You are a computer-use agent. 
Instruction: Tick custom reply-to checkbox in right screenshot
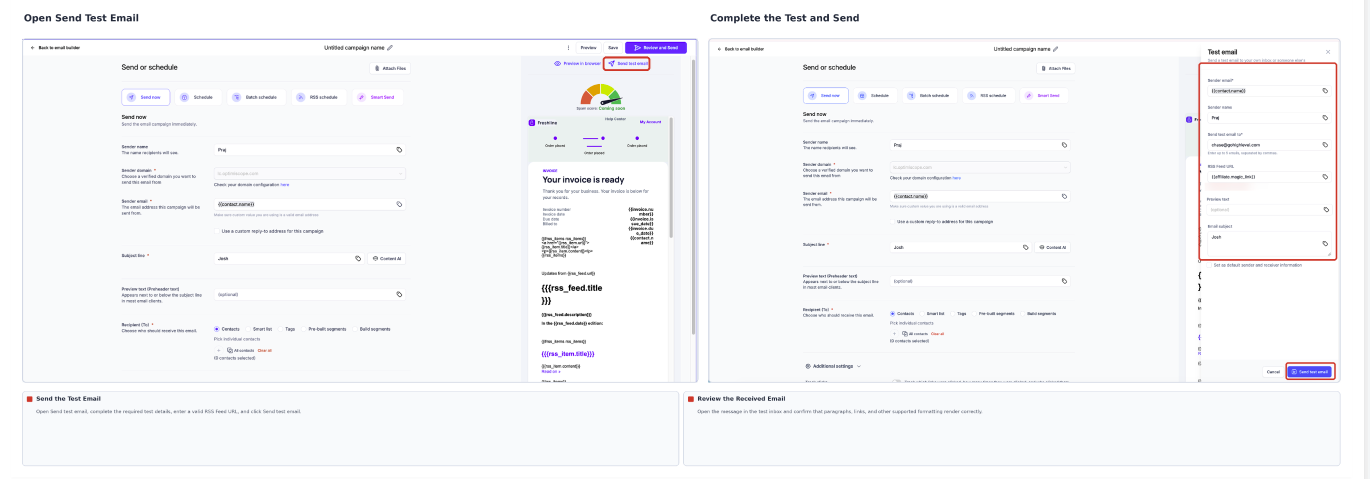pos(892,221)
